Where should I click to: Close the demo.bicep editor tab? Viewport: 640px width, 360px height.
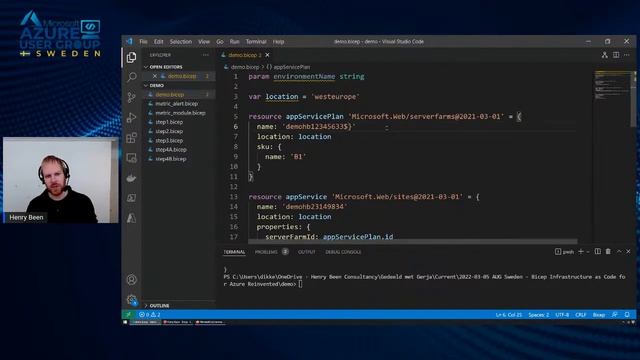pyautogui.click(x=267, y=55)
